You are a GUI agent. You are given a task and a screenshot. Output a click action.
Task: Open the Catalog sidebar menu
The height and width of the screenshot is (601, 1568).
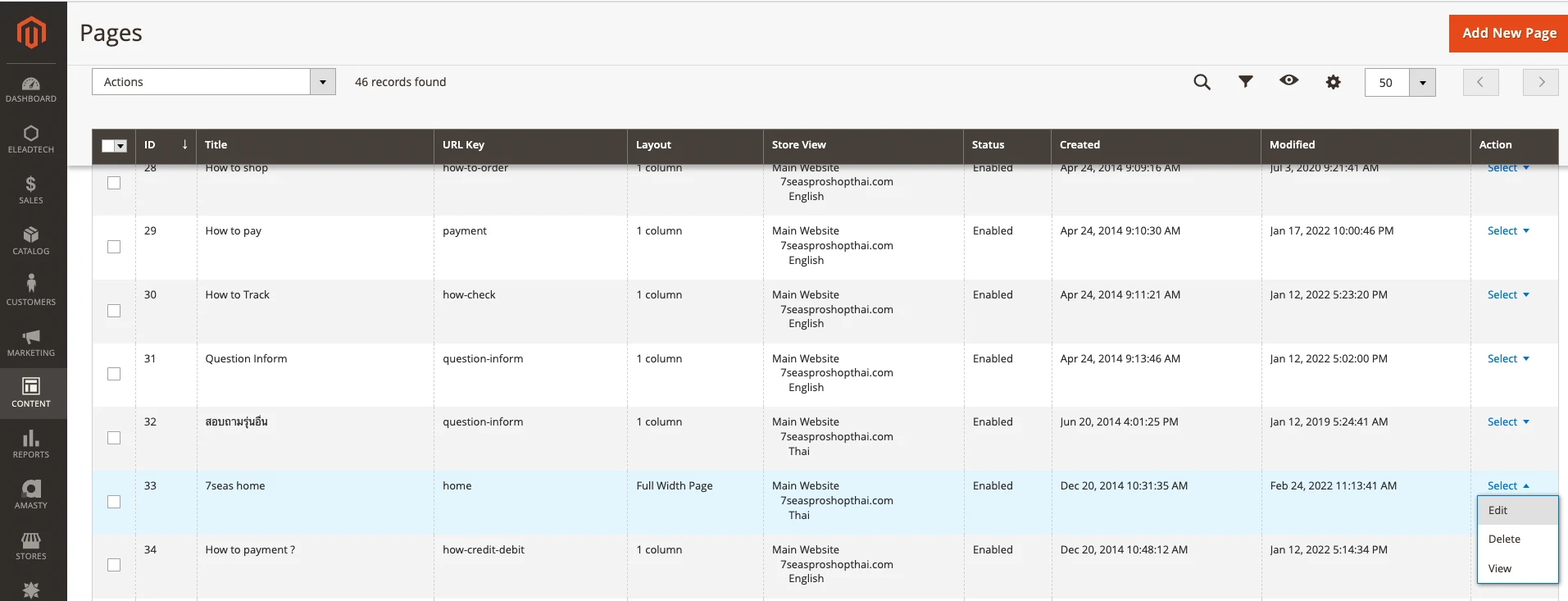pyautogui.click(x=31, y=242)
